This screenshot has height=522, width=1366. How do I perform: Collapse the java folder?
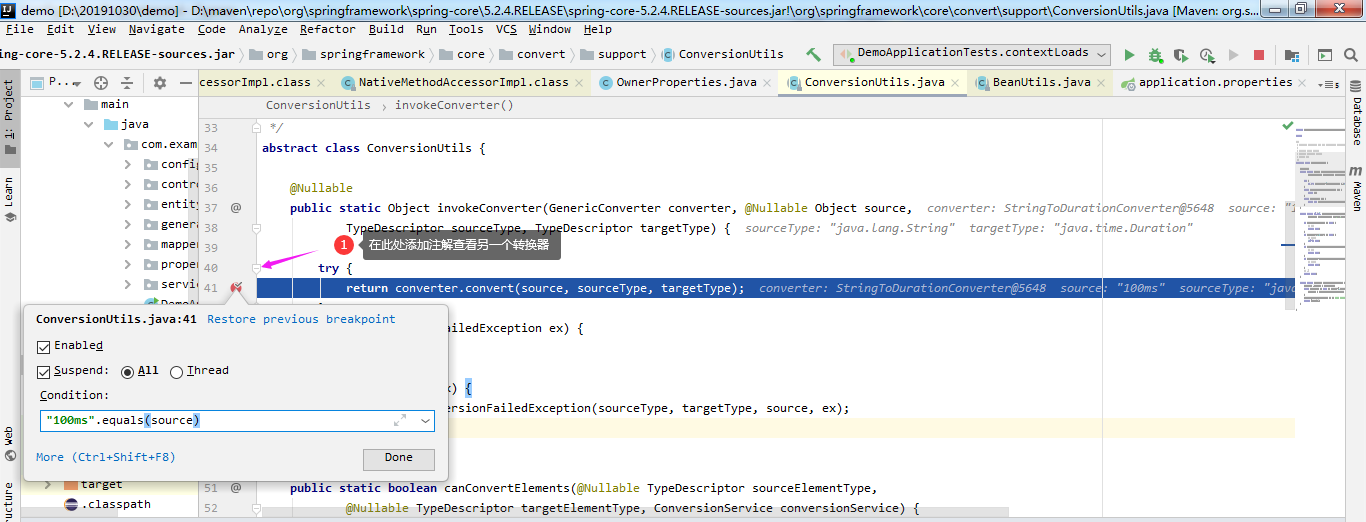point(89,124)
